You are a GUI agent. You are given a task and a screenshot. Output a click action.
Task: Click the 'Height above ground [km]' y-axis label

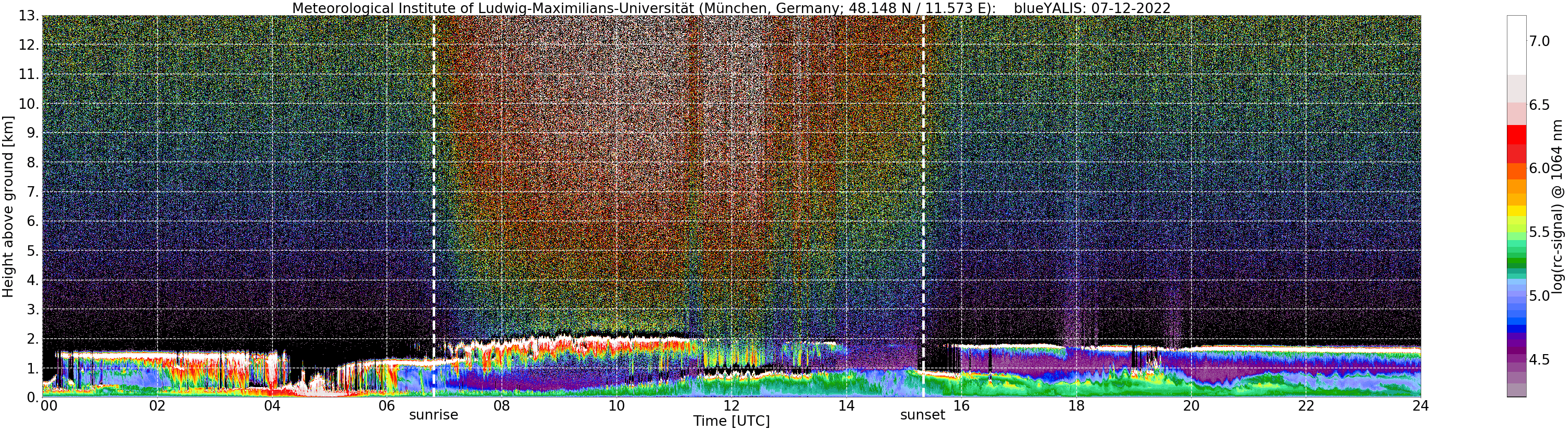click(x=8, y=207)
